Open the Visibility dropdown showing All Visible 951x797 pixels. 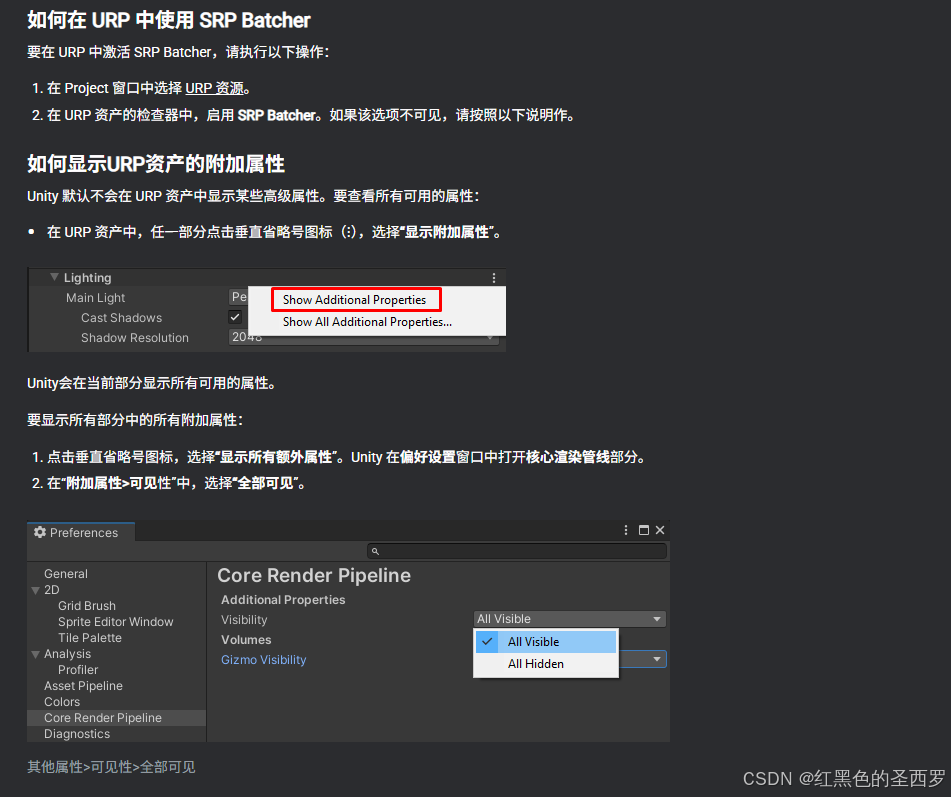(x=570, y=619)
